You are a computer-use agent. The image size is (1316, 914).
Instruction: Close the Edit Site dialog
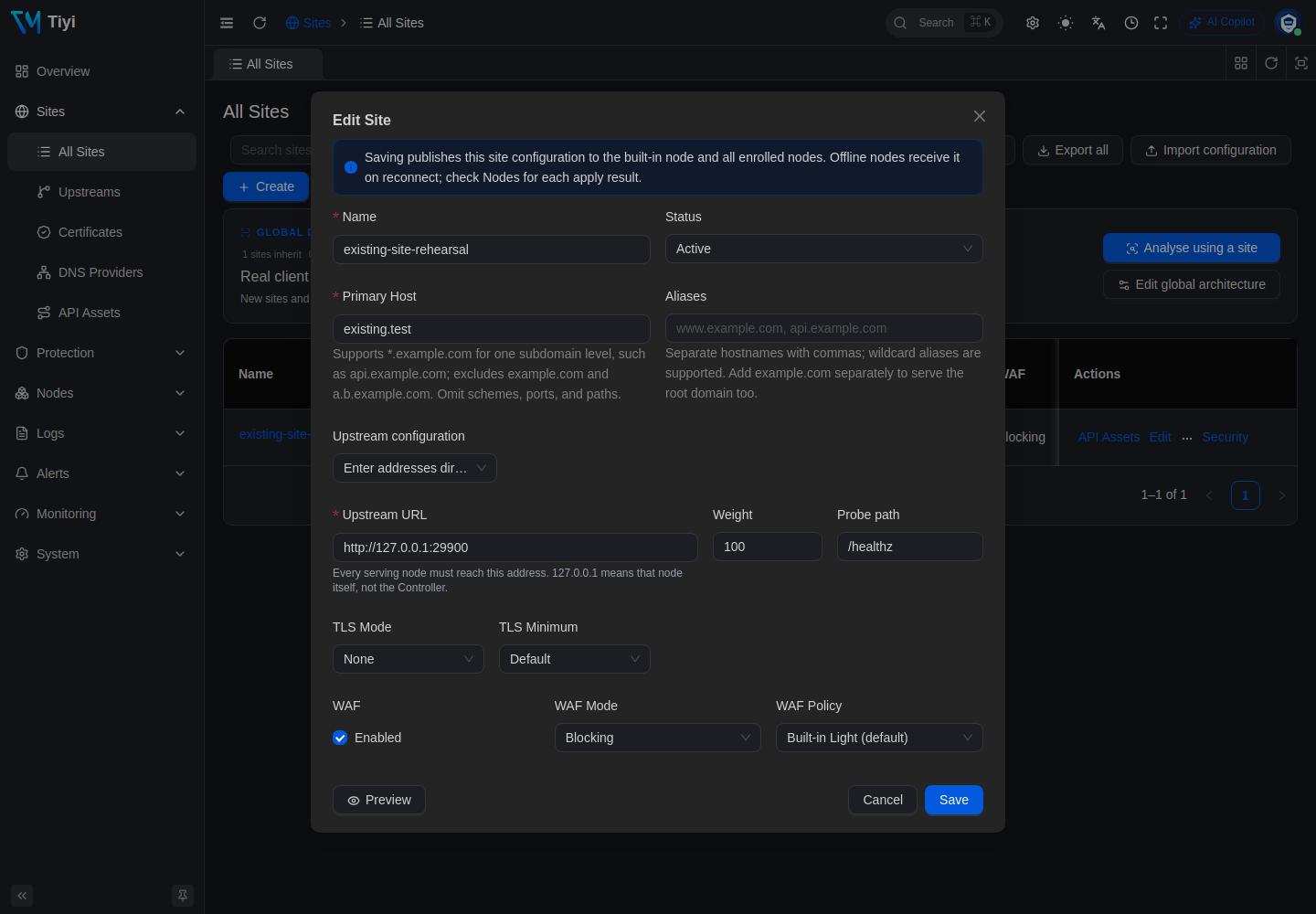pyautogui.click(x=980, y=116)
